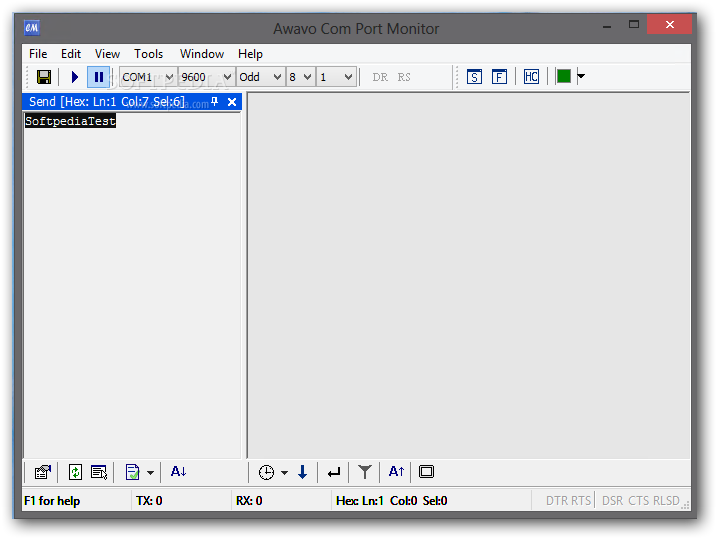Click the S window toolbar icon

pyautogui.click(x=474, y=77)
